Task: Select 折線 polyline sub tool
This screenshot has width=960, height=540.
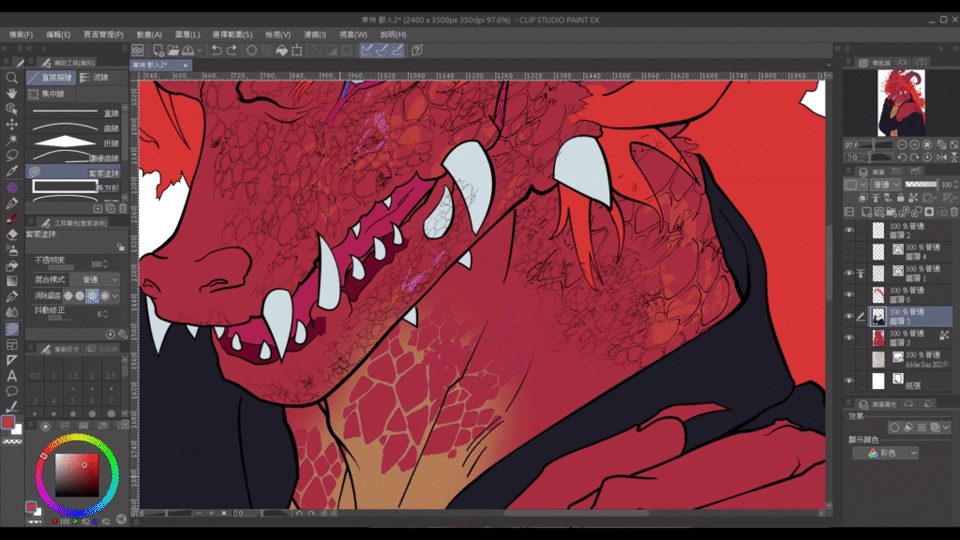Action: 73,143
